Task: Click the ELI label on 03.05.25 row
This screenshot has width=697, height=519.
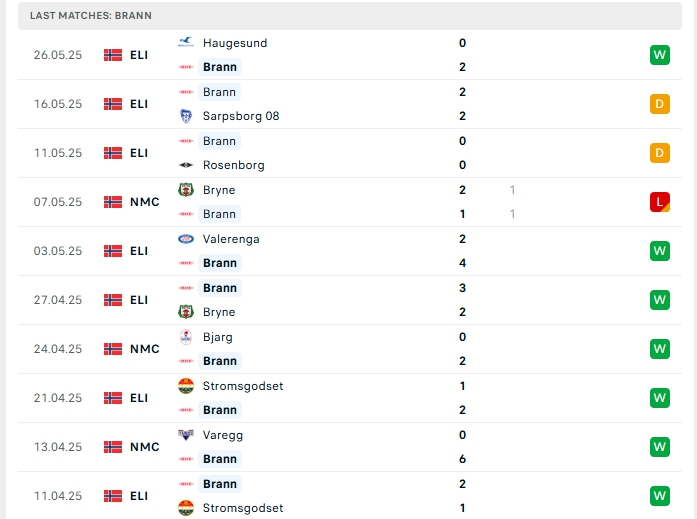Action: pyautogui.click(x=139, y=251)
